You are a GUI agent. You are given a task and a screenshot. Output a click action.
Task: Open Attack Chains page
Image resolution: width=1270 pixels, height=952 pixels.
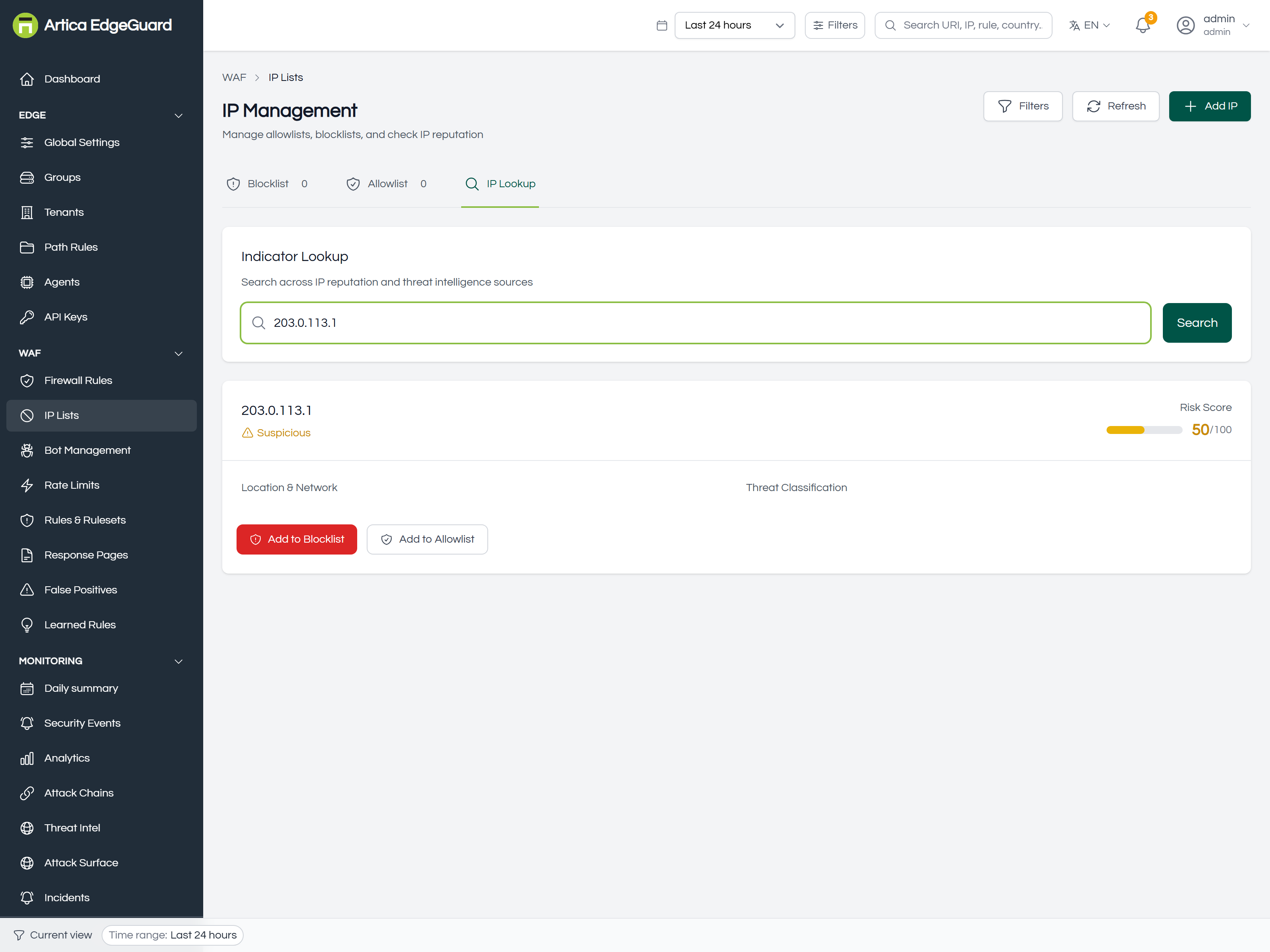(101, 794)
